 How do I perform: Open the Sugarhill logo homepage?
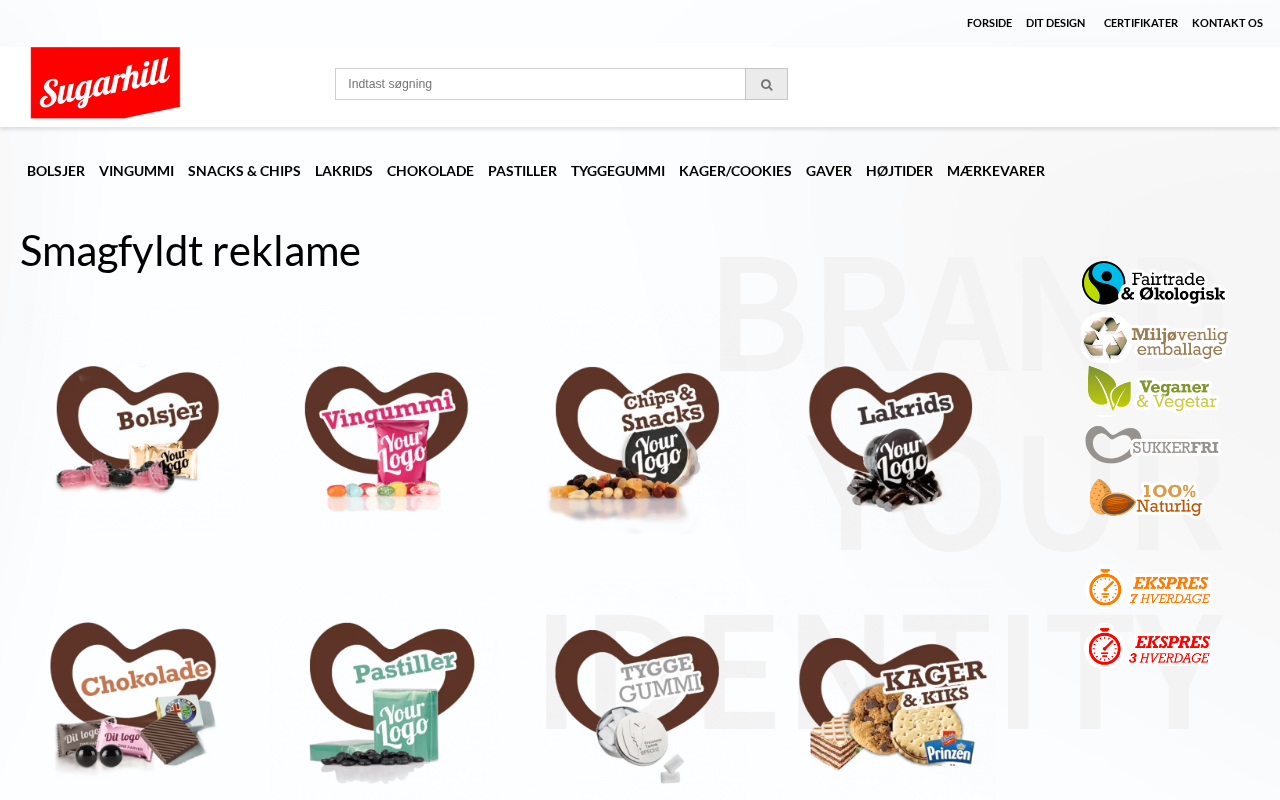point(105,82)
